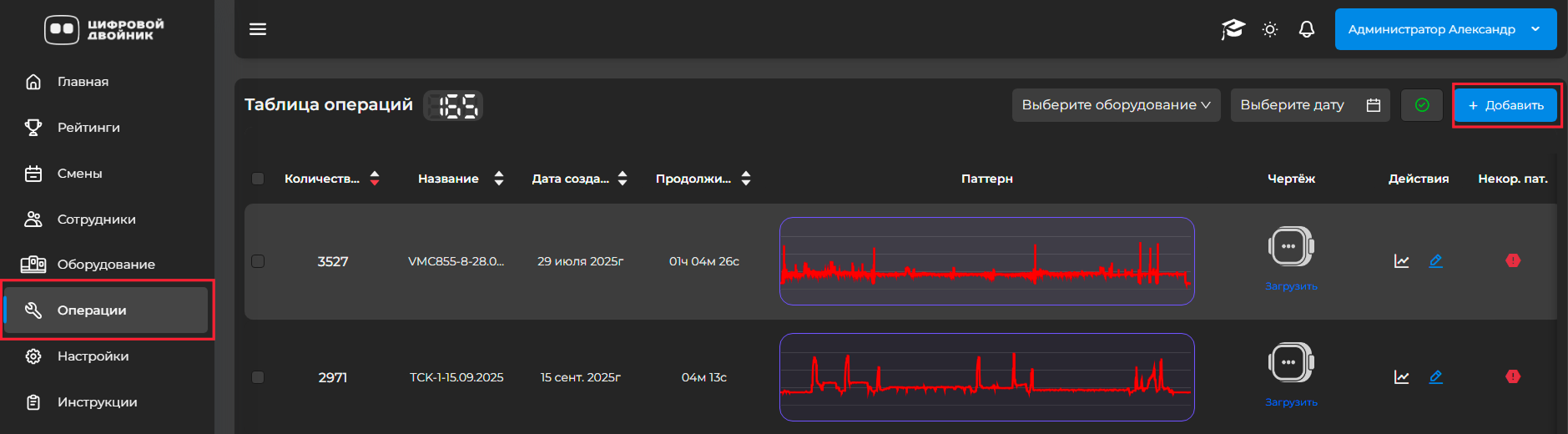Screen dimensions: 1568x434
Task: Open the Сотрудники sidebar section
Action: coord(96,220)
